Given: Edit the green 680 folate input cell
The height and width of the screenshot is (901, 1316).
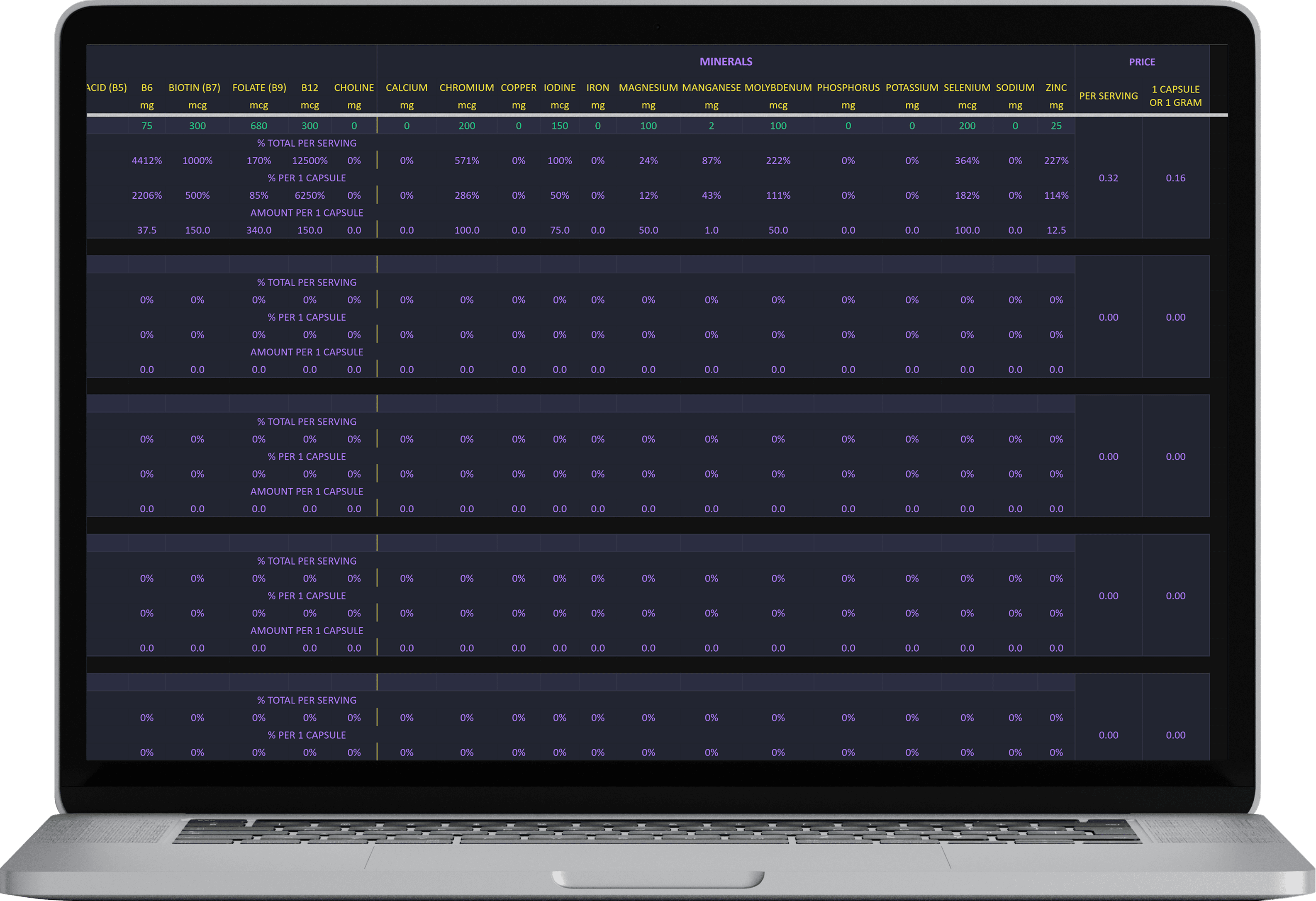Looking at the screenshot, I should tap(259, 126).
